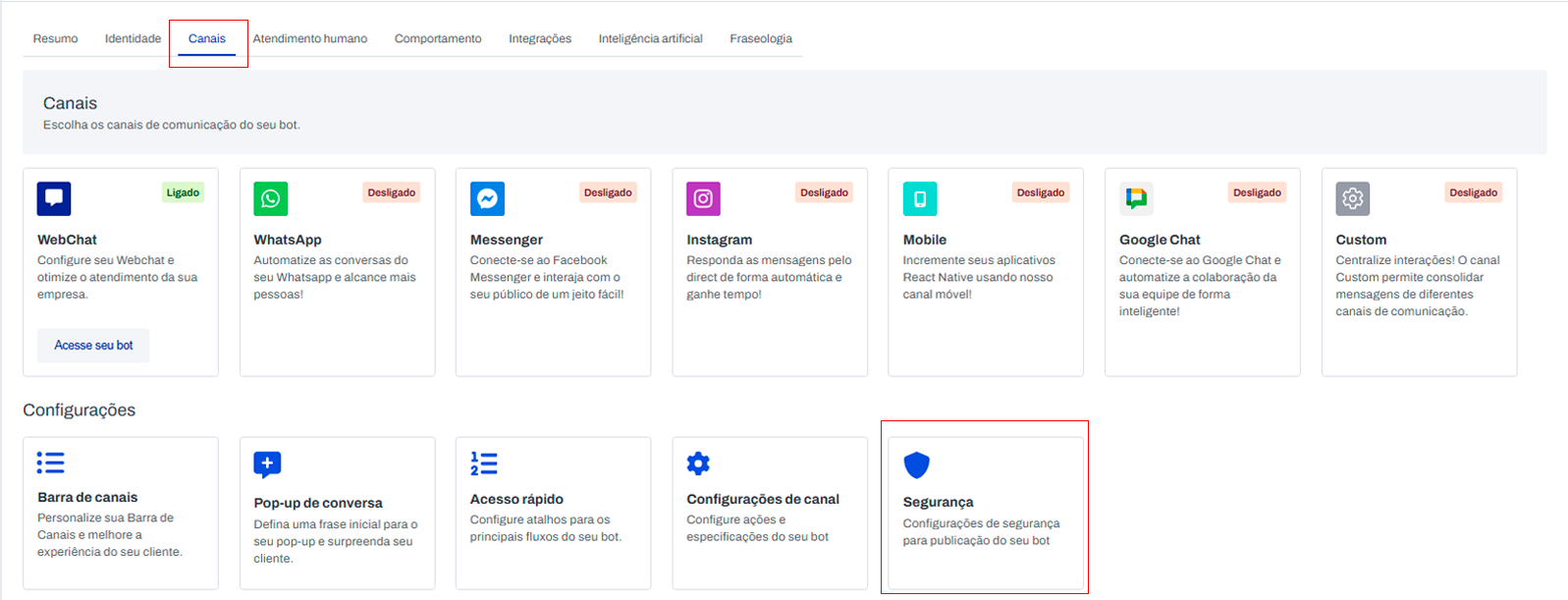This screenshot has height=600, width=1568.
Task: Switch to the Integrações tab
Action: point(539,39)
